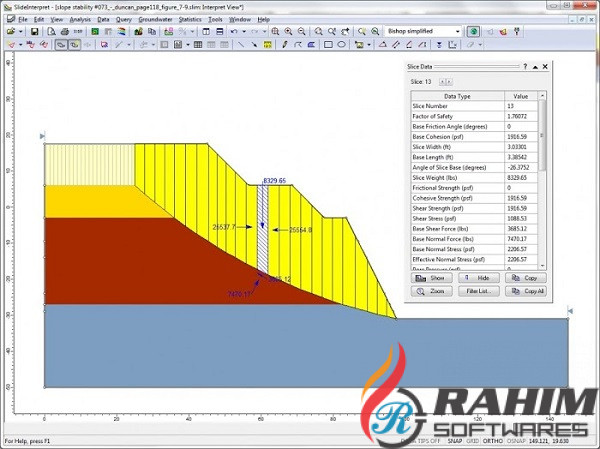600x449 pixels.
Task: Click the Save disk icon
Action: (x=34, y=32)
